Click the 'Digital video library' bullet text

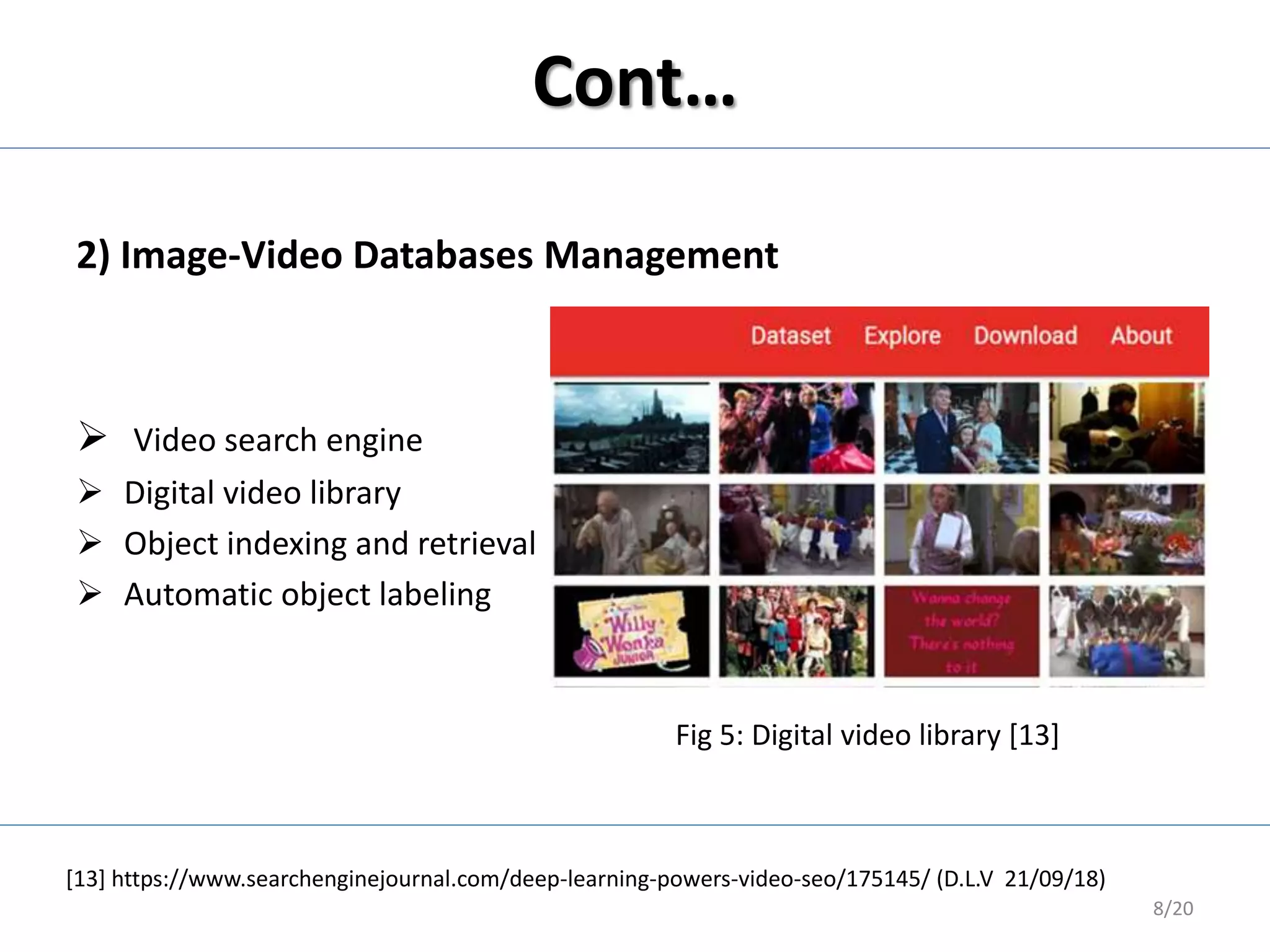click(262, 493)
